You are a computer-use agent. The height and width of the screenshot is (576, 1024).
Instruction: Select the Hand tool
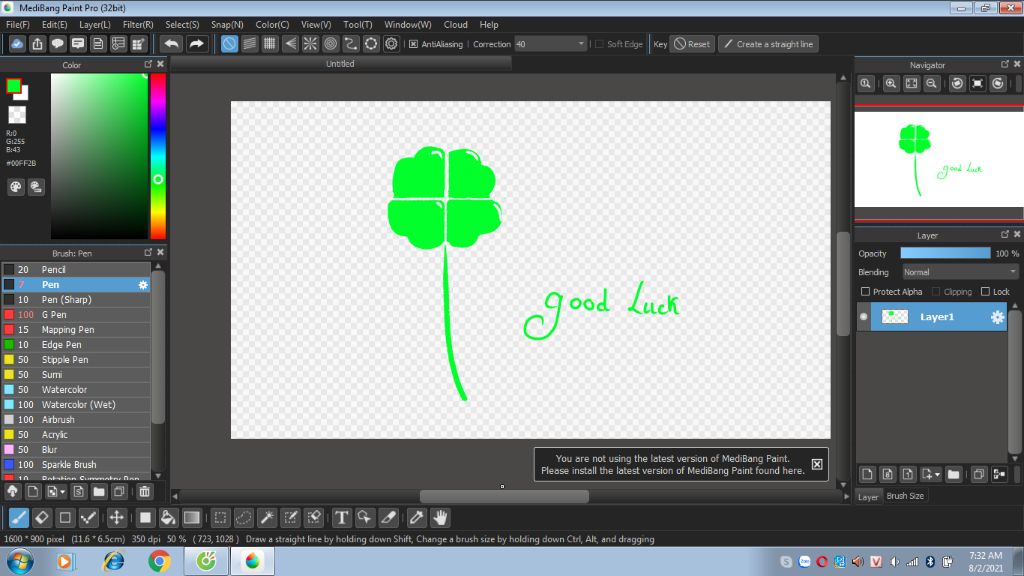click(x=440, y=518)
